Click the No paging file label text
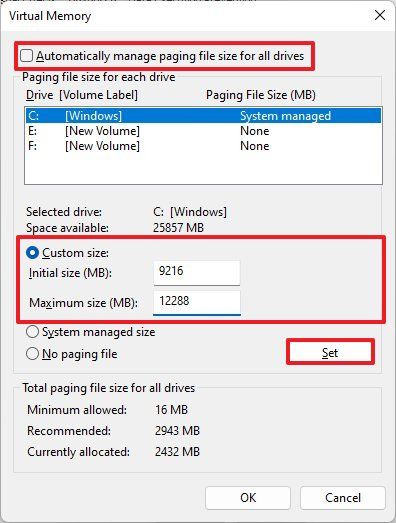The image size is (396, 523). coord(79,354)
